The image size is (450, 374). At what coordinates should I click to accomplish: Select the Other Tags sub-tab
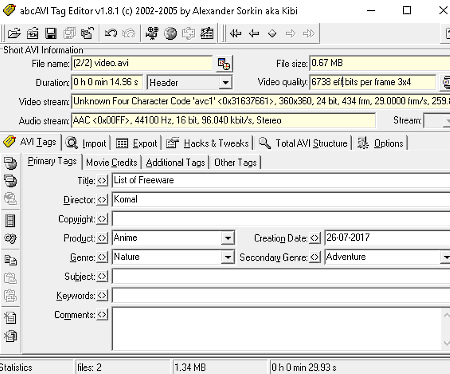235,162
